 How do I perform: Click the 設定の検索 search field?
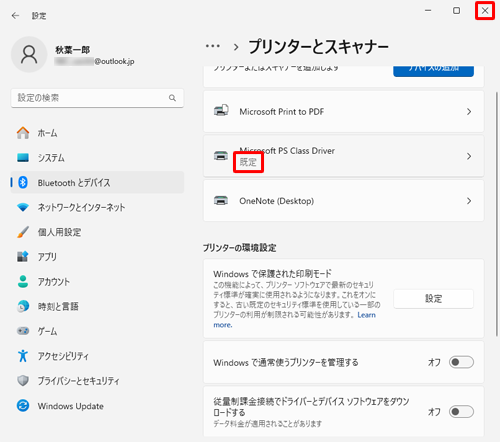97,98
